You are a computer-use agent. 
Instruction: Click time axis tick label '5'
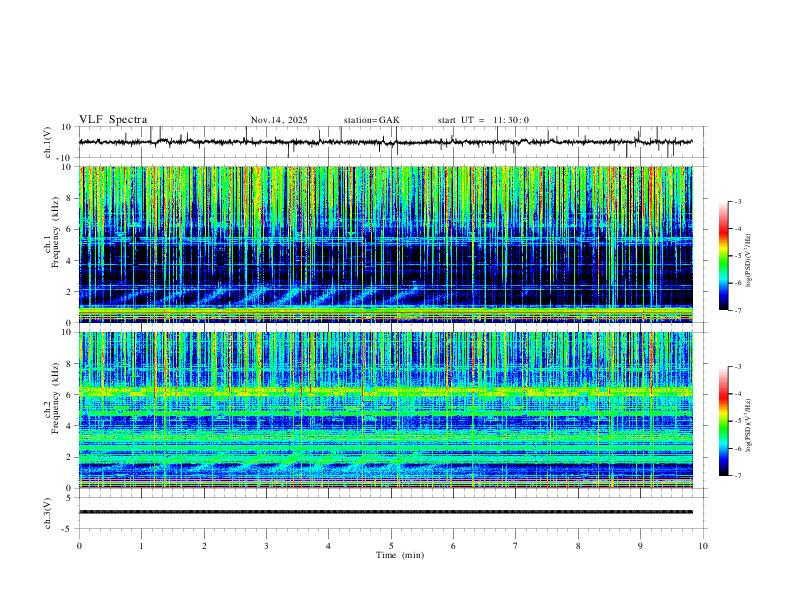[391, 546]
